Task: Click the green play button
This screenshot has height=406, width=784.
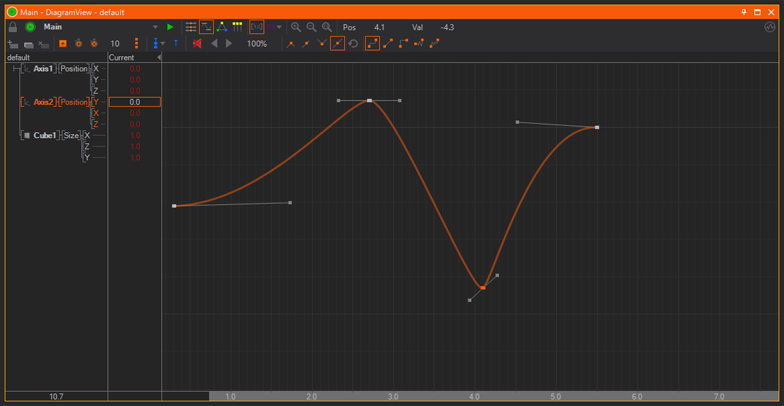Action: (170, 27)
